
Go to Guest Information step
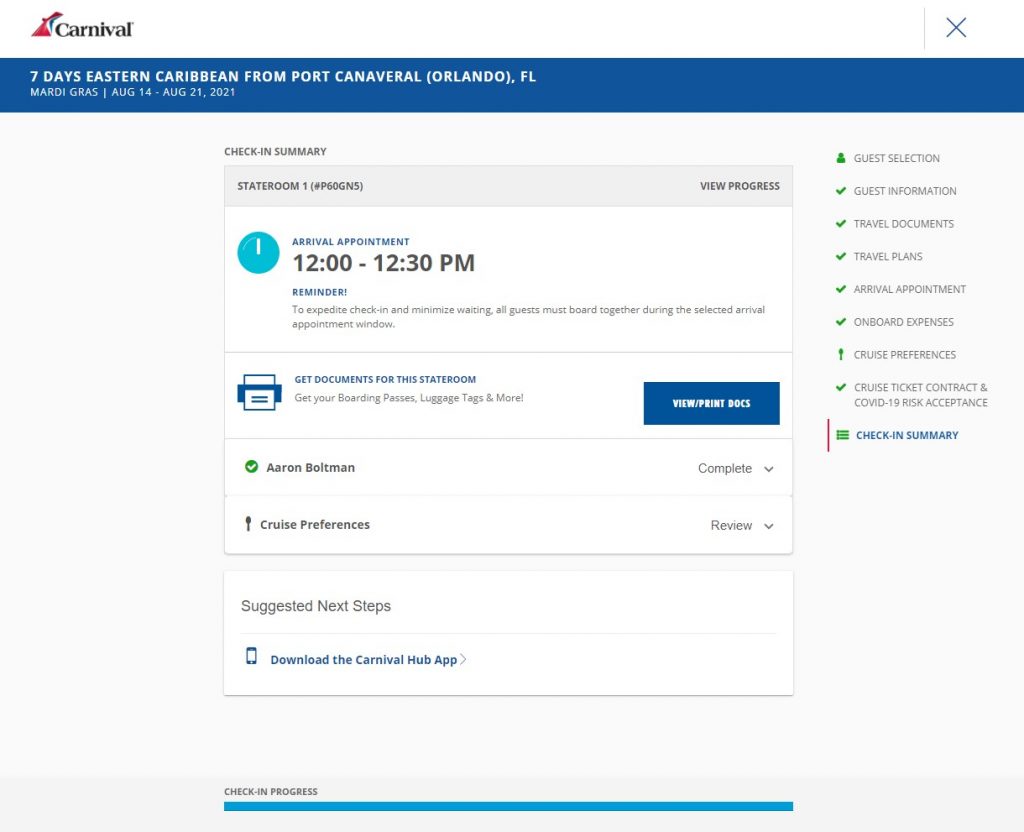(x=904, y=191)
